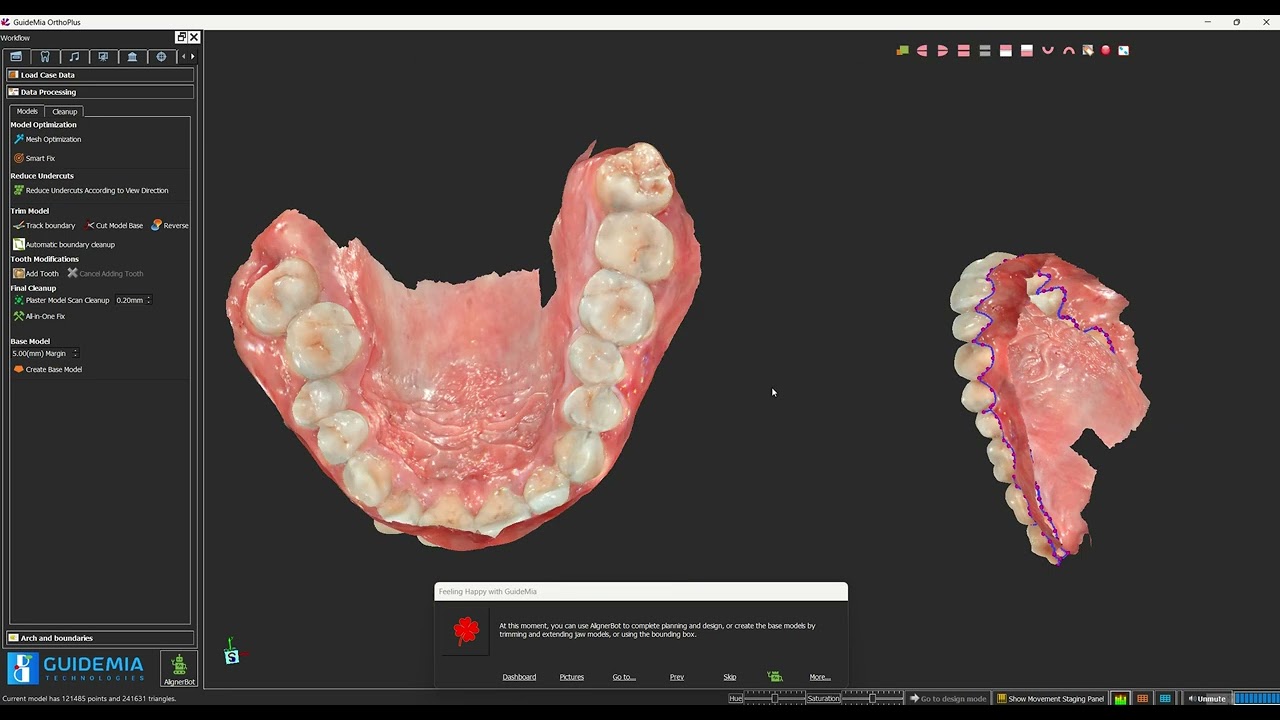1280x720 pixels.
Task: Click Create Base Model
Action: [47, 369]
